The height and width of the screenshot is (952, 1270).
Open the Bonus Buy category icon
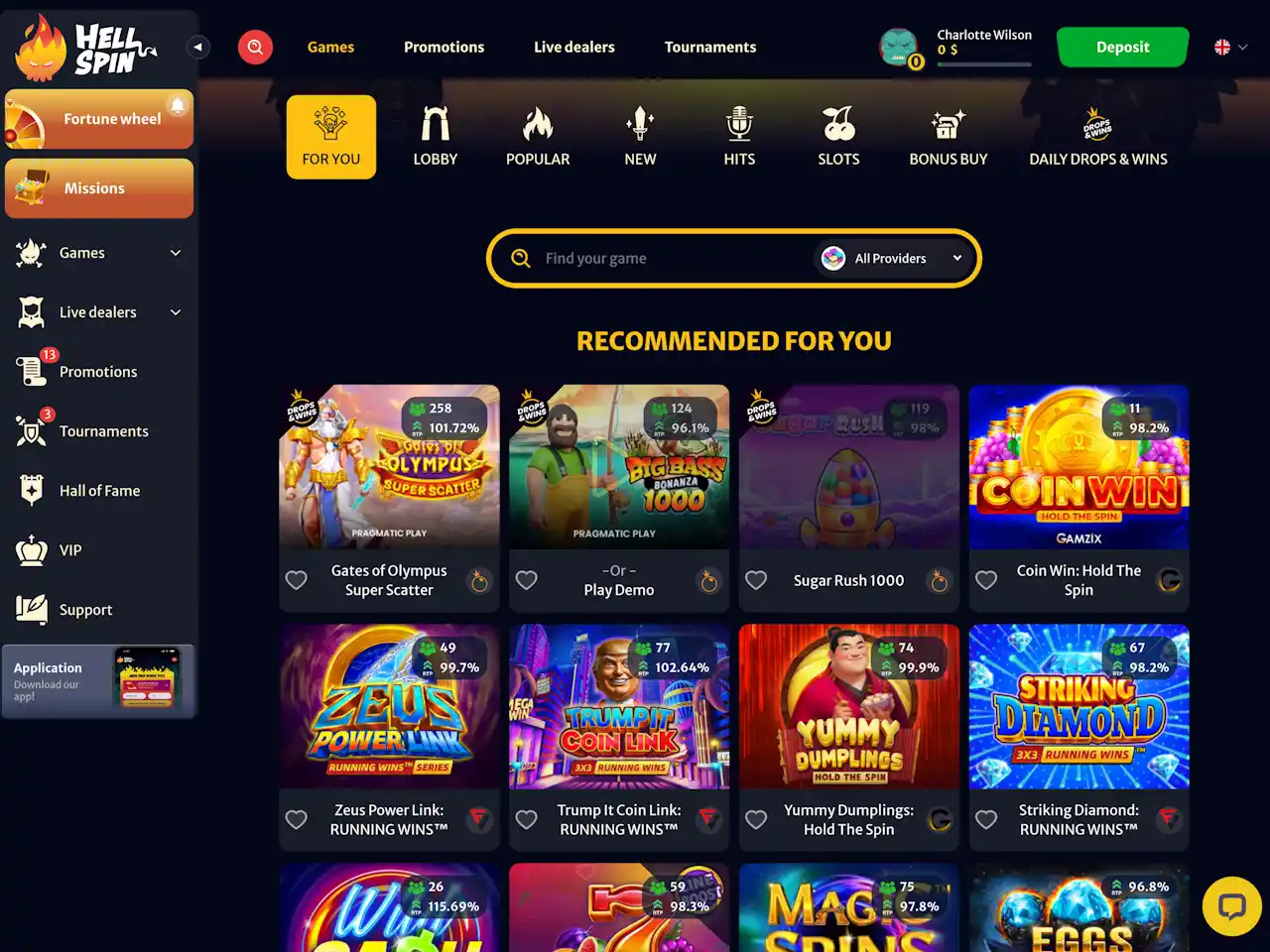[x=948, y=125]
